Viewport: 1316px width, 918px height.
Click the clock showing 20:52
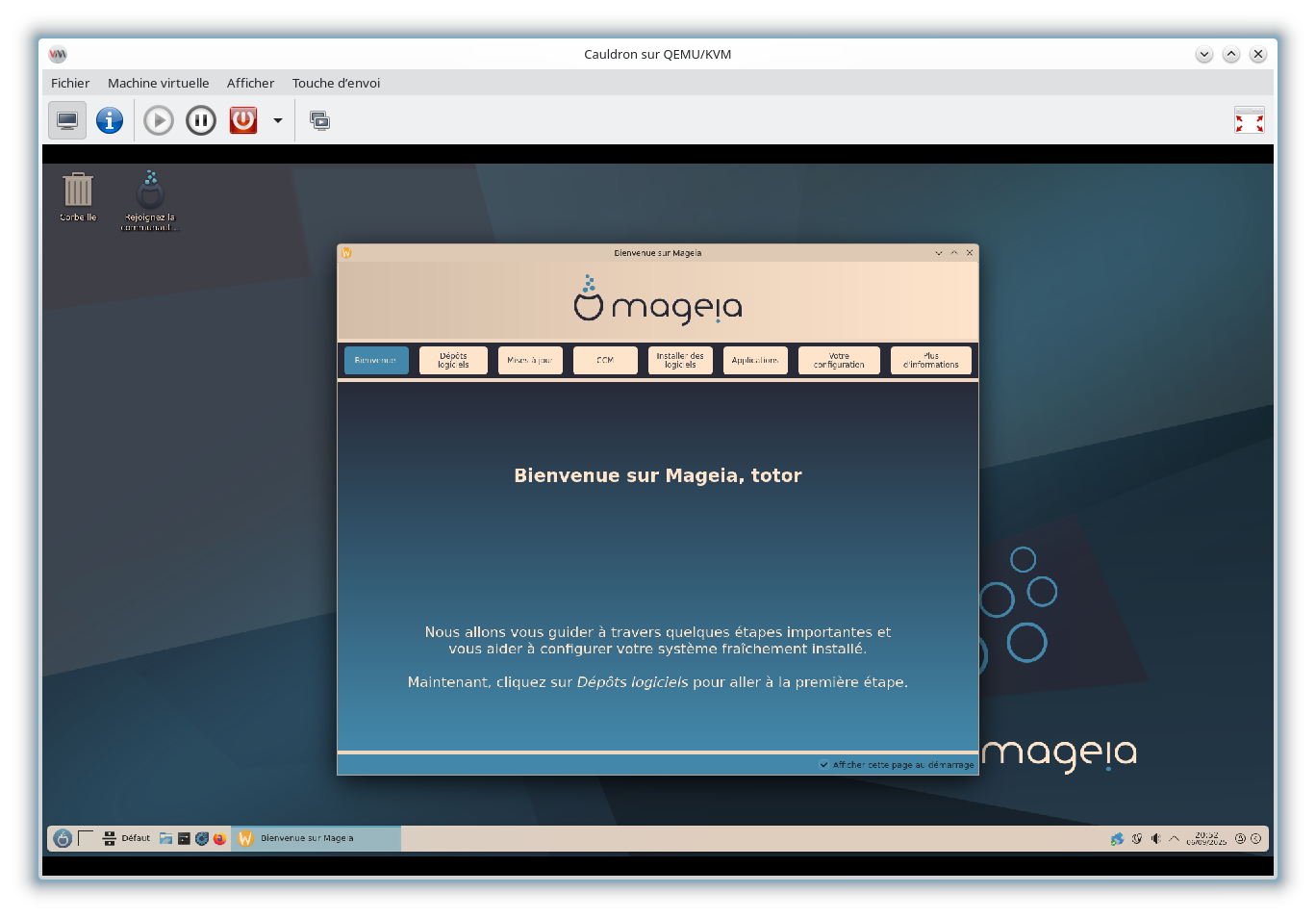click(1206, 838)
